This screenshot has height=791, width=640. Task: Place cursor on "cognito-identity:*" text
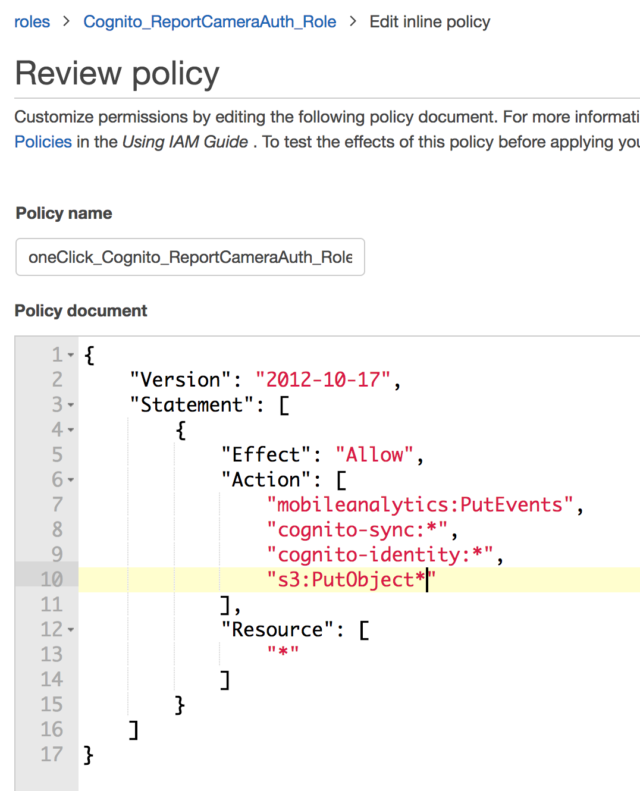[380, 554]
